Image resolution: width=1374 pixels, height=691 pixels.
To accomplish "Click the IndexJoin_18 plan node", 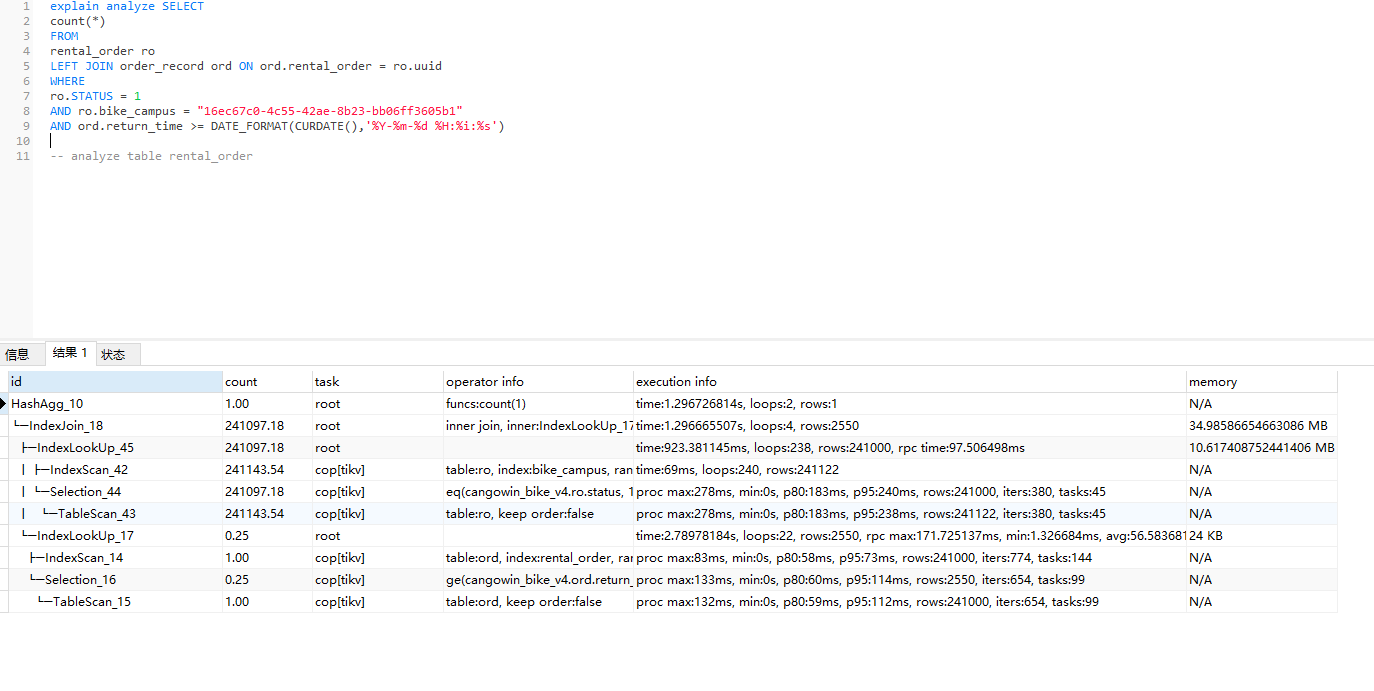I will pos(66,426).
